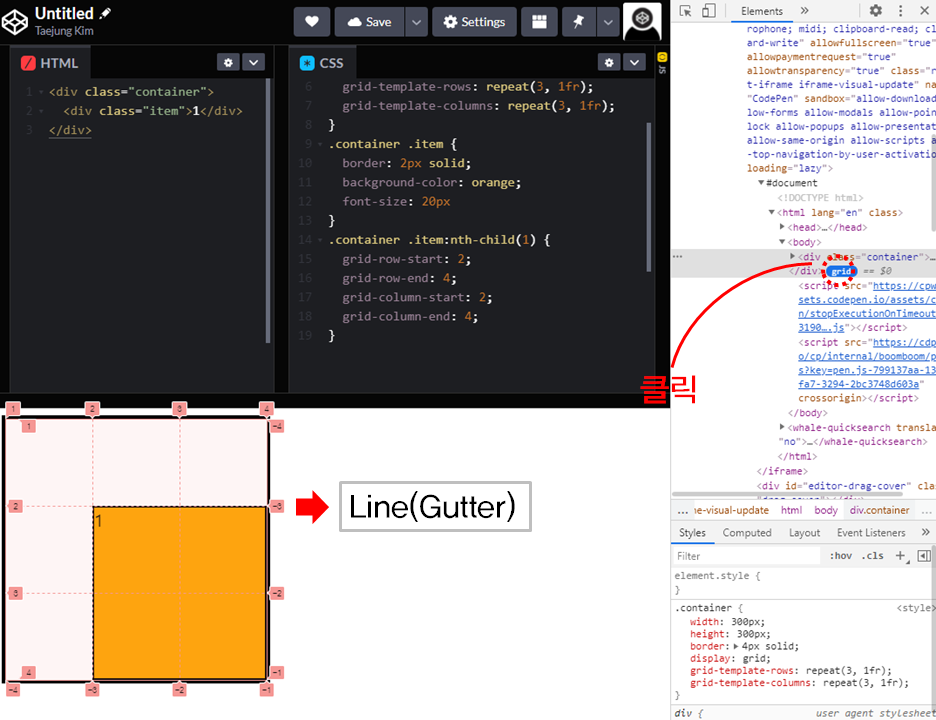Open DevTools settings gear
The width and height of the screenshot is (936, 720).
[x=876, y=11]
